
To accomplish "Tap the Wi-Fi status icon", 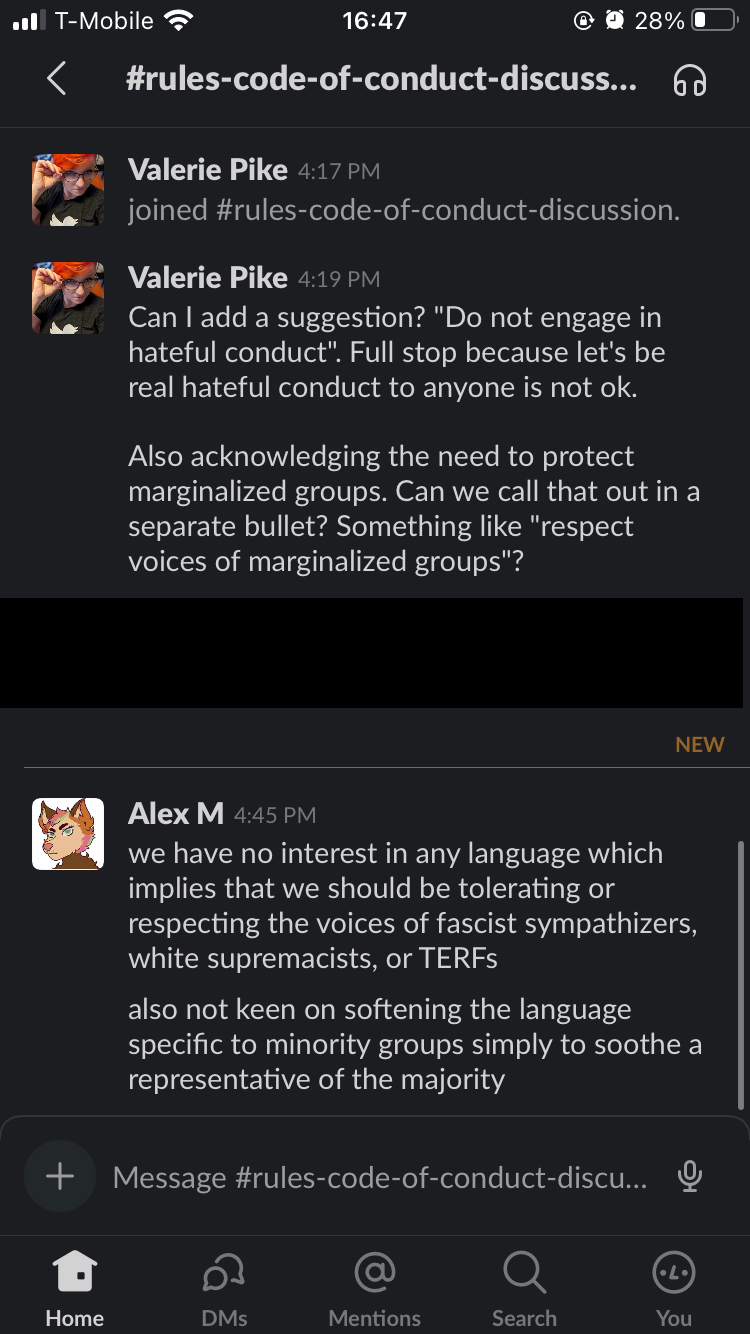I will (x=180, y=20).
